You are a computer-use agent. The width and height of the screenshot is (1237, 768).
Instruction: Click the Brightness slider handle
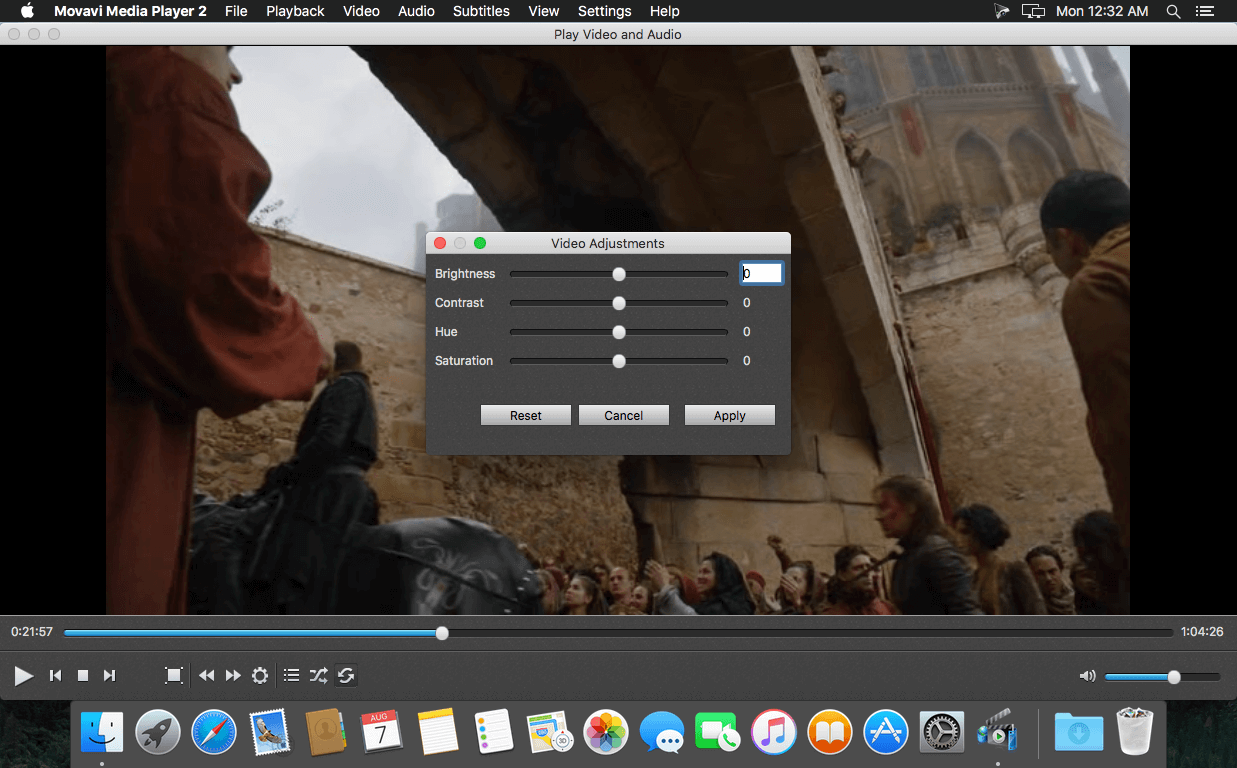tap(619, 274)
